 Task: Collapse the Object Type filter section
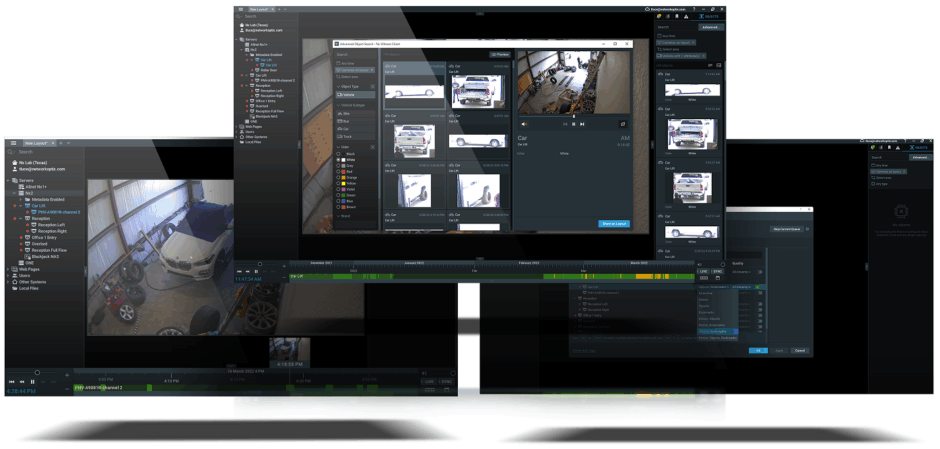338,88
